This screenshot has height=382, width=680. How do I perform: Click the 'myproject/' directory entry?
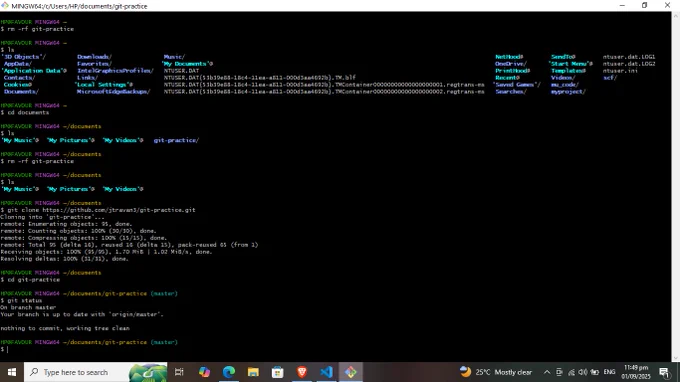[x=568, y=91]
